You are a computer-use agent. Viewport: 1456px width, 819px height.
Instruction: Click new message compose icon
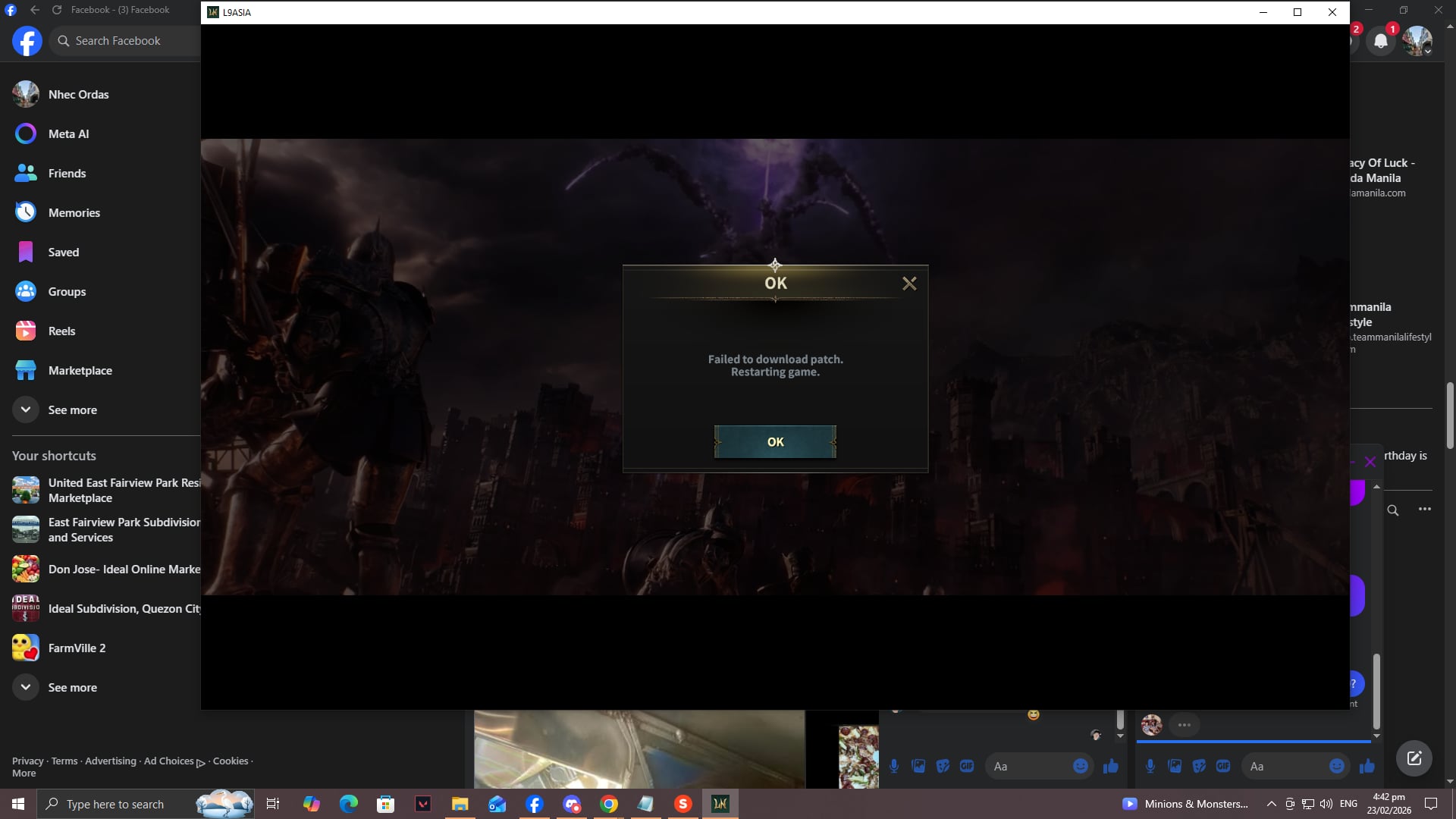coord(1414,758)
